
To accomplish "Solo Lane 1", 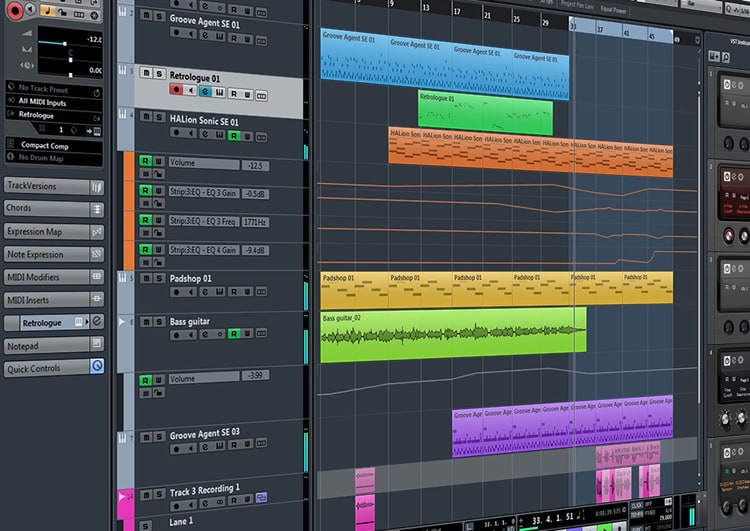I will [x=145, y=526].
